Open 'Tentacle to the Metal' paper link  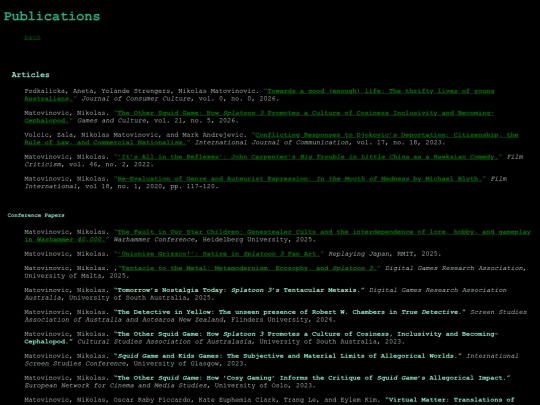pos(249,268)
